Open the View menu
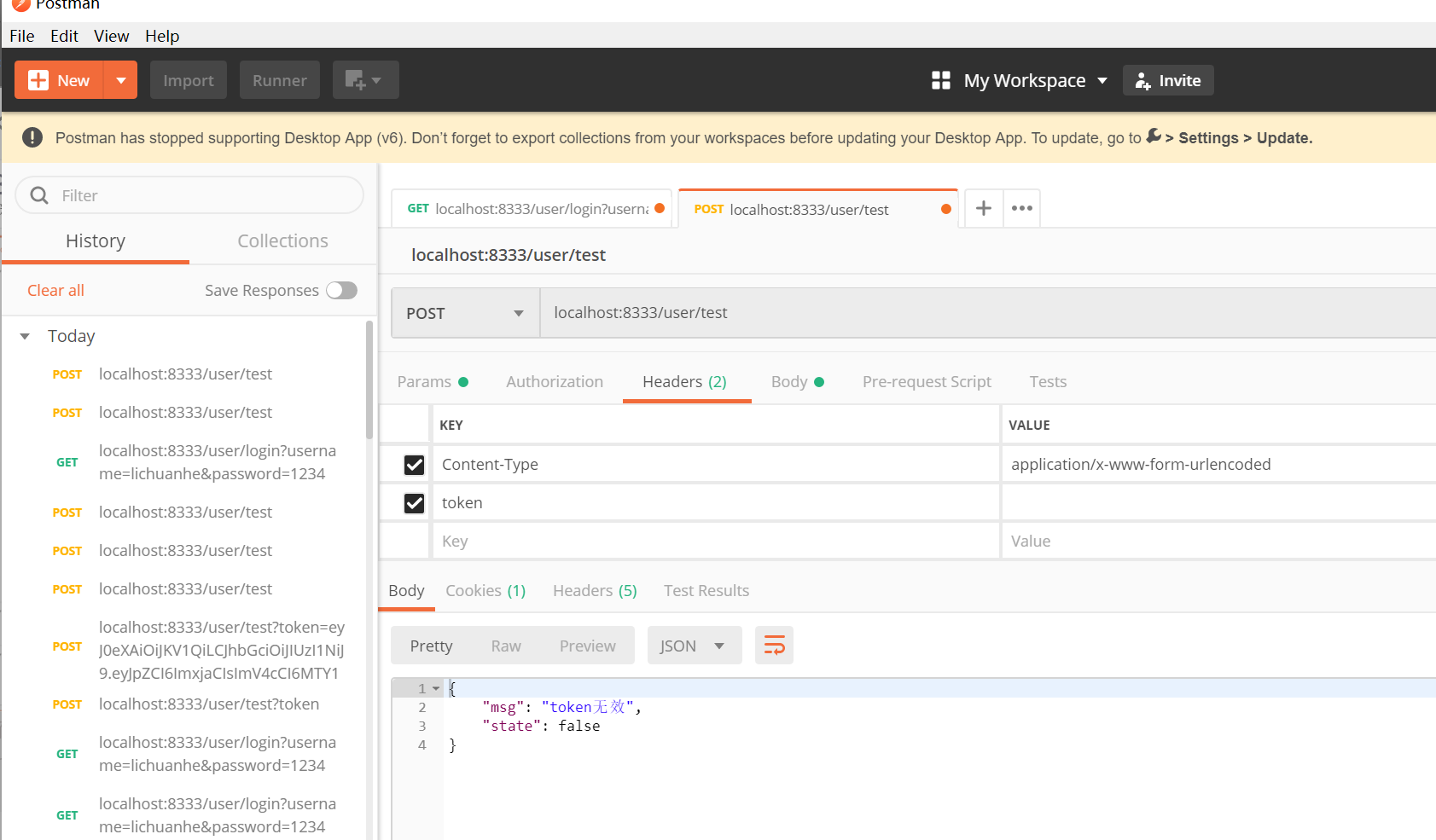 (x=111, y=36)
